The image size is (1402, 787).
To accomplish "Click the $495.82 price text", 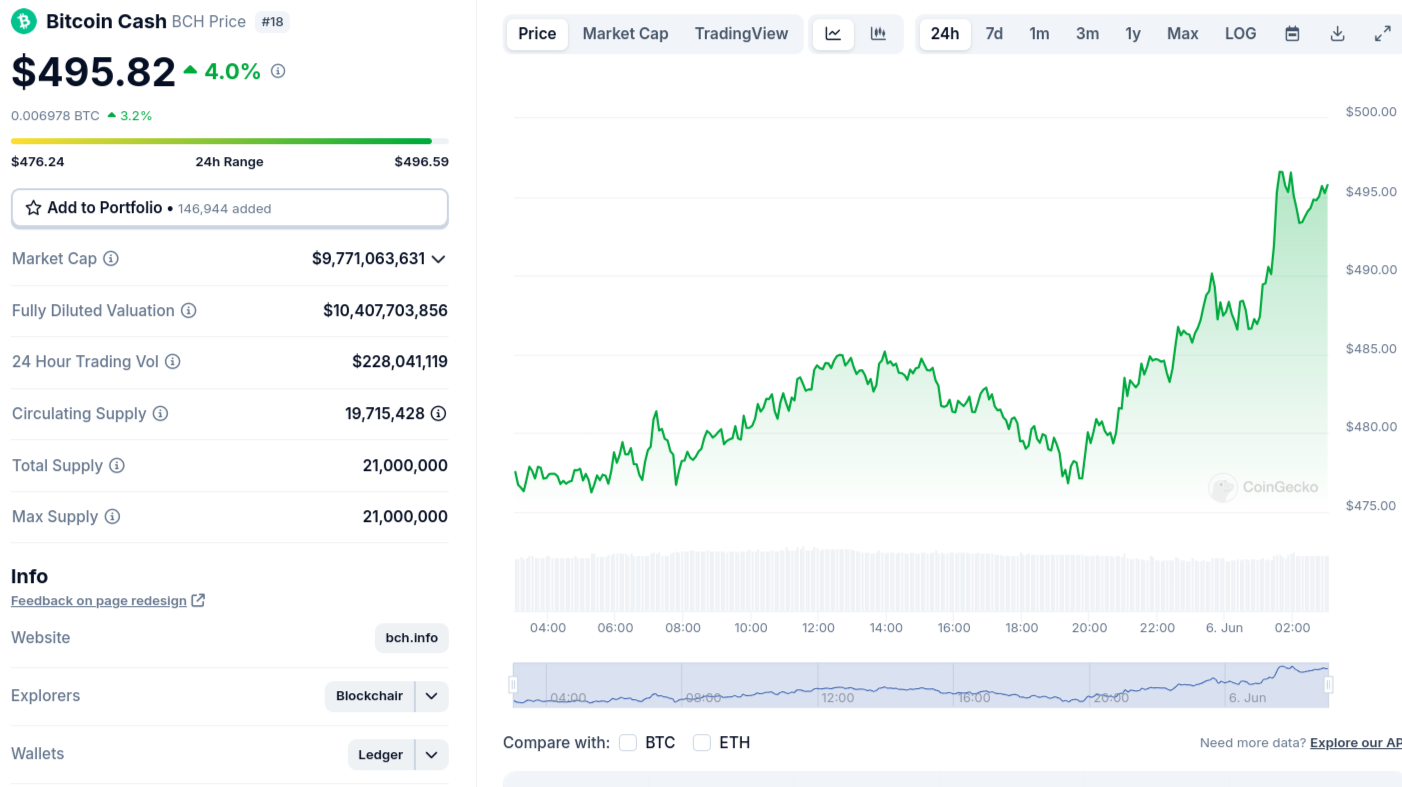I will click(93, 71).
